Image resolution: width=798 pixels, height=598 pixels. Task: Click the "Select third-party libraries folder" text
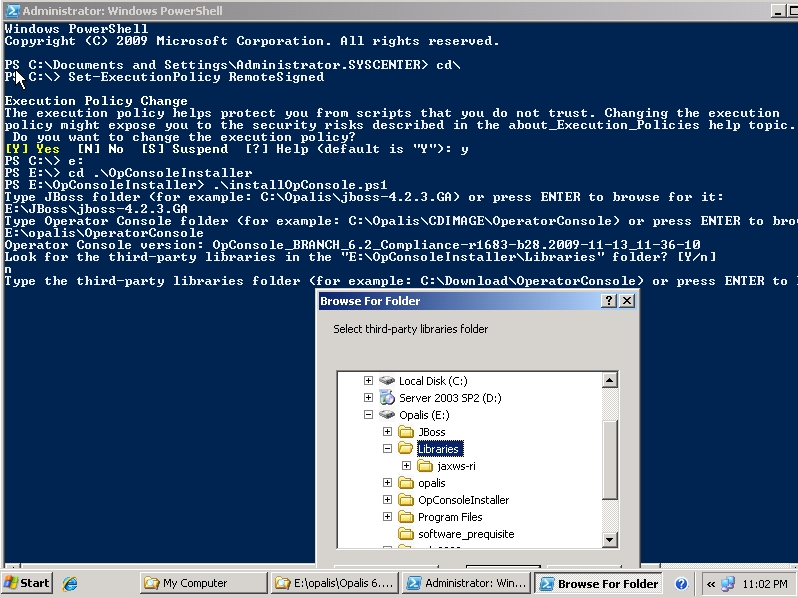tap(410, 329)
